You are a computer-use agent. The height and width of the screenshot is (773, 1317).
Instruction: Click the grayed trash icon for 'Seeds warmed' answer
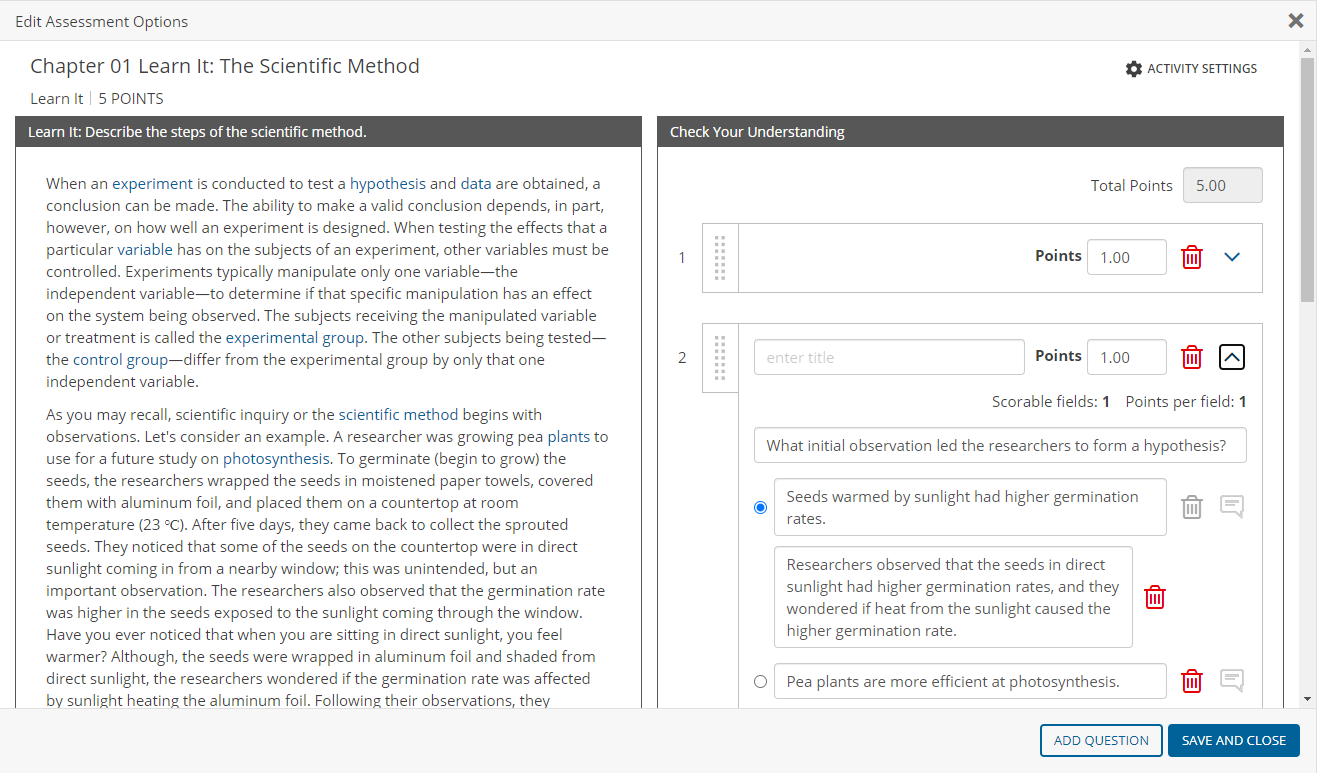1191,507
